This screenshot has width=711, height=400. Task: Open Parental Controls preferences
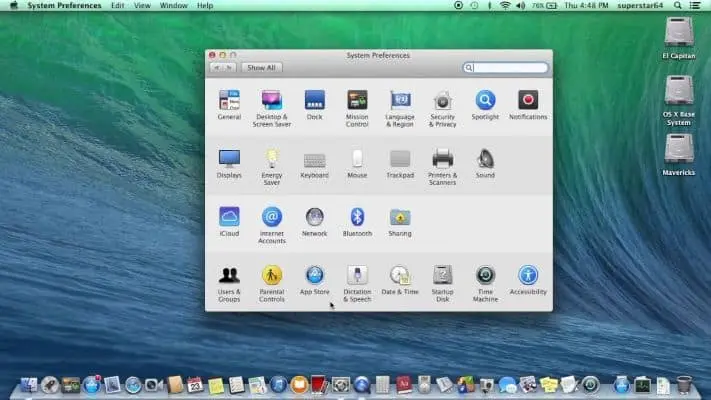coord(272,284)
